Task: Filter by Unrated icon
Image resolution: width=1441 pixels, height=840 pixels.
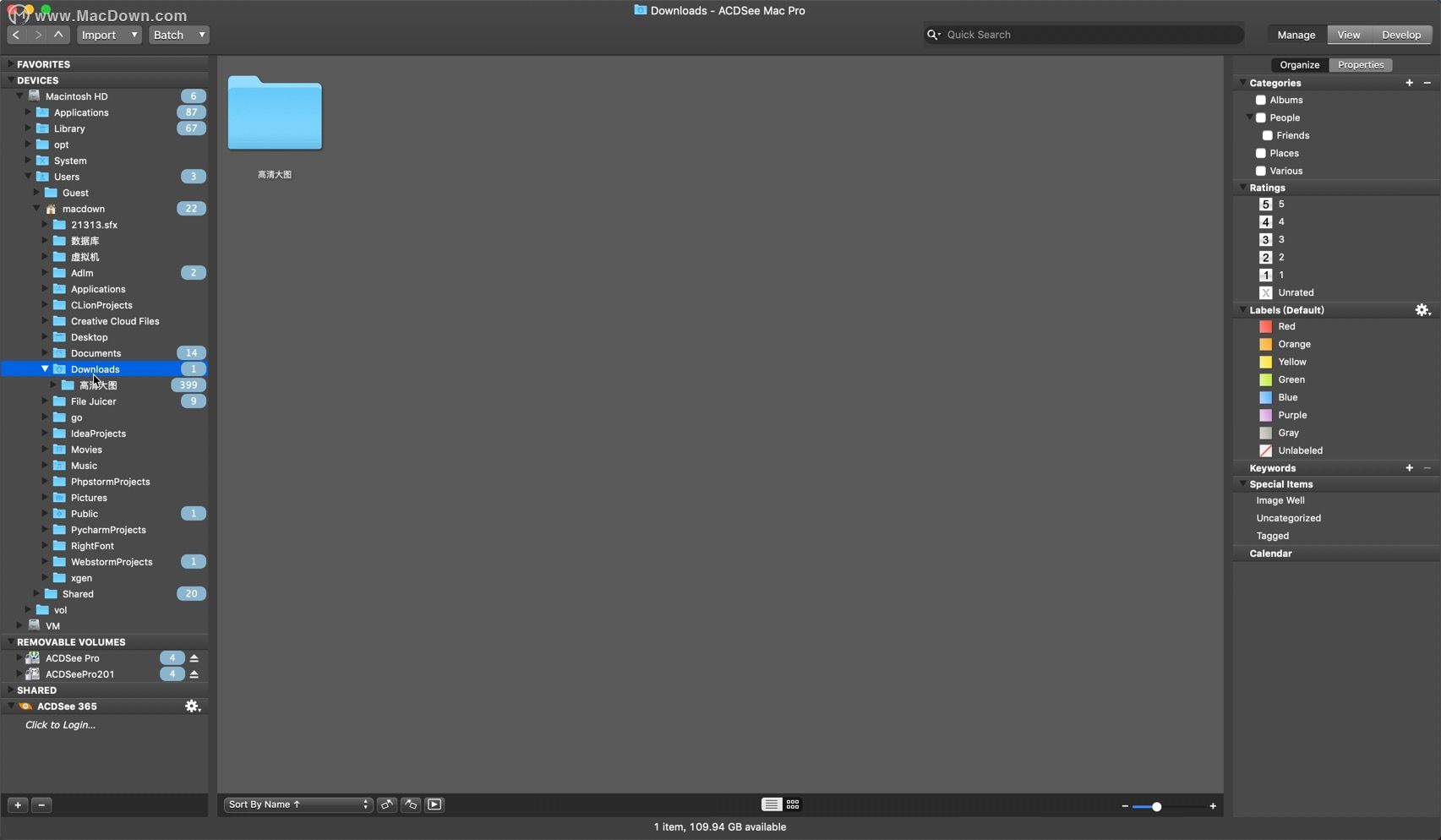Action: [x=1265, y=293]
